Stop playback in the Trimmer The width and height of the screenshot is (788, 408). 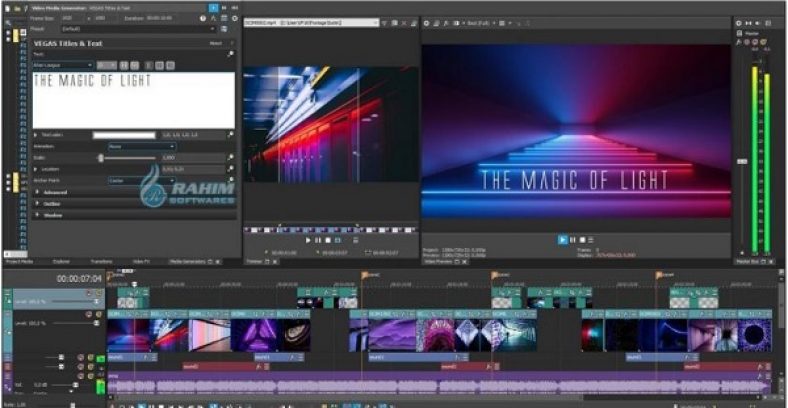(x=328, y=241)
